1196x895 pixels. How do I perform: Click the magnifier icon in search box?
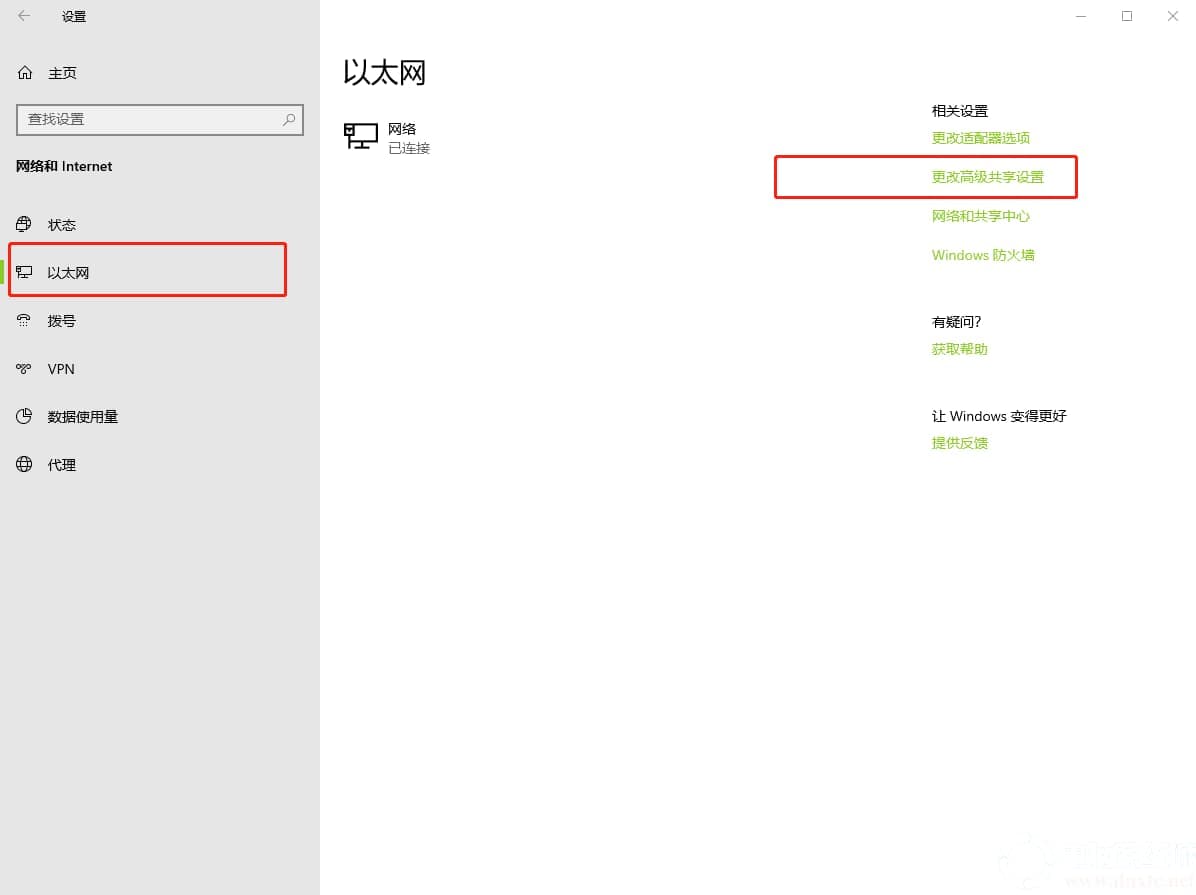coord(289,120)
